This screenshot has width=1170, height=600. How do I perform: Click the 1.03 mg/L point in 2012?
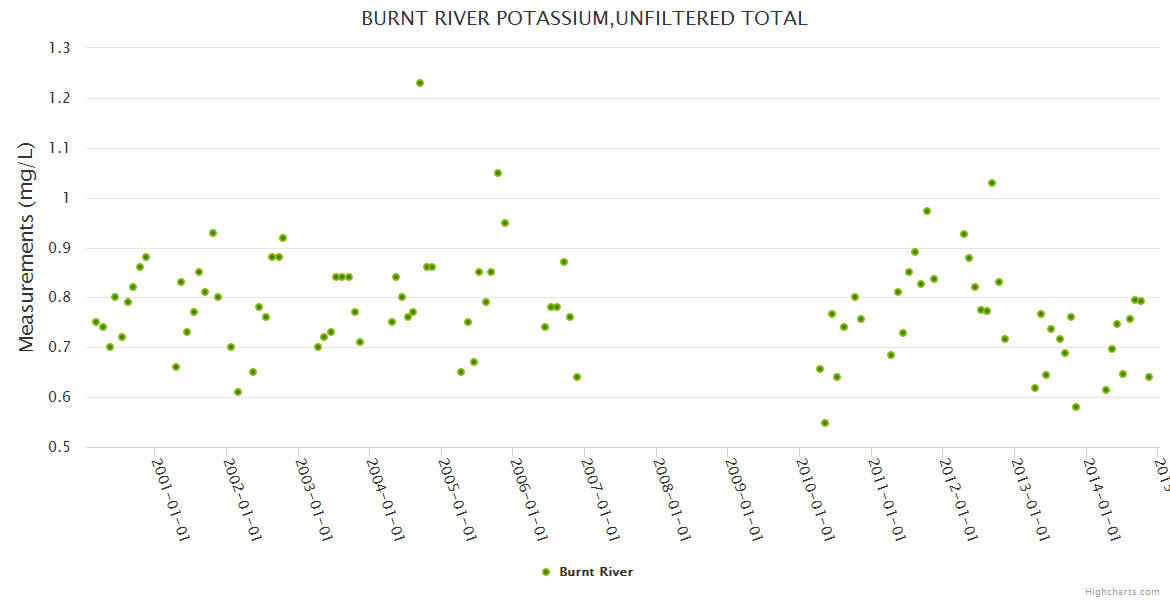(x=992, y=183)
